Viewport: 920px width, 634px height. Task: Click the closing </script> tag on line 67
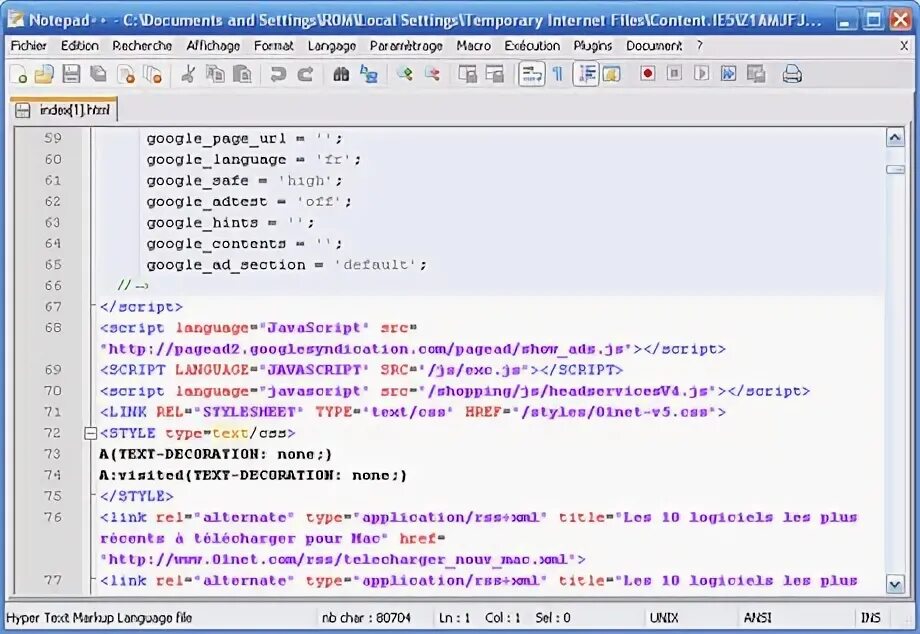(141, 307)
